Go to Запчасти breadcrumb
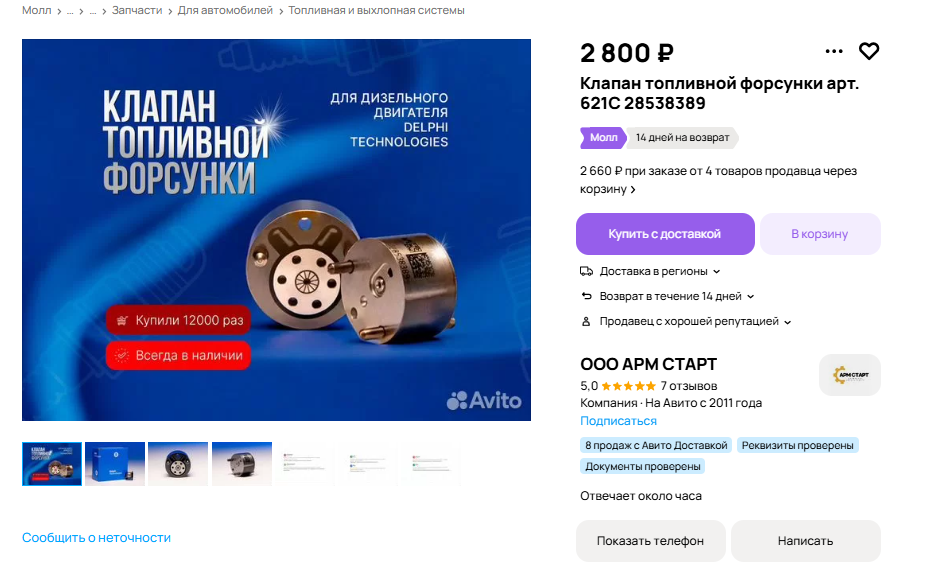The height and width of the screenshot is (568, 949). tap(137, 10)
